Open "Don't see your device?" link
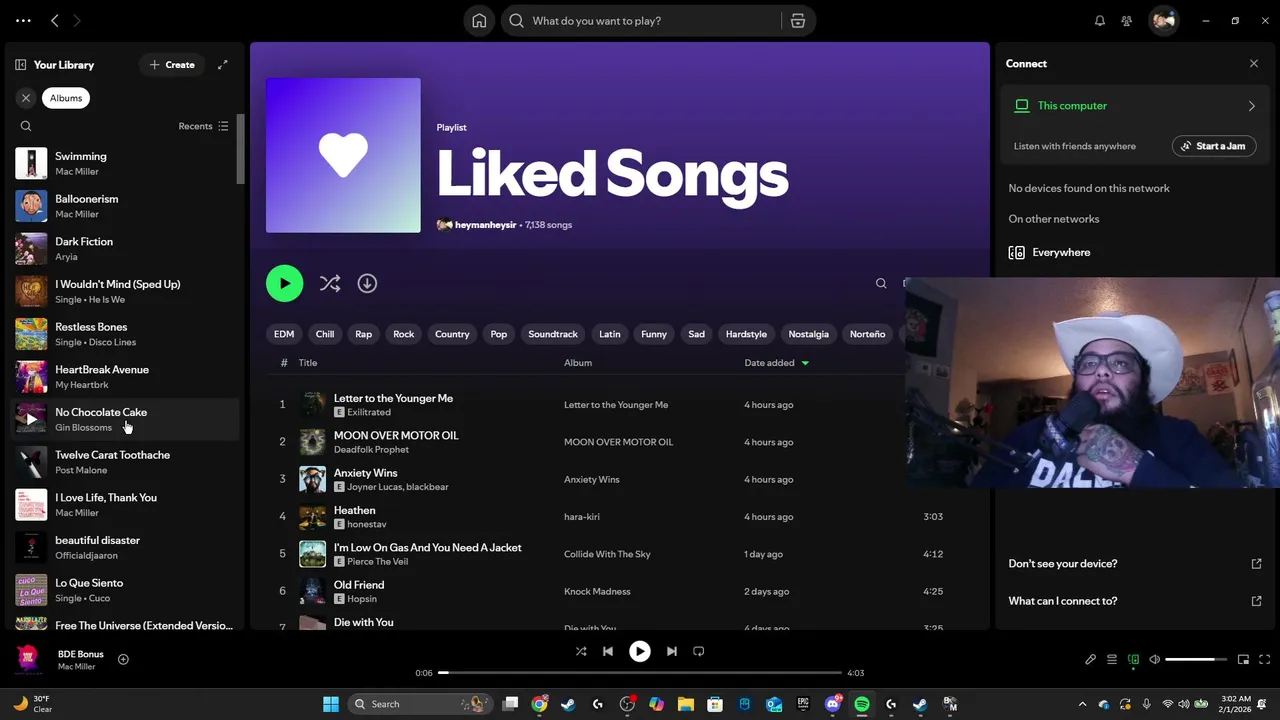Image resolution: width=1280 pixels, height=720 pixels. (1135, 564)
